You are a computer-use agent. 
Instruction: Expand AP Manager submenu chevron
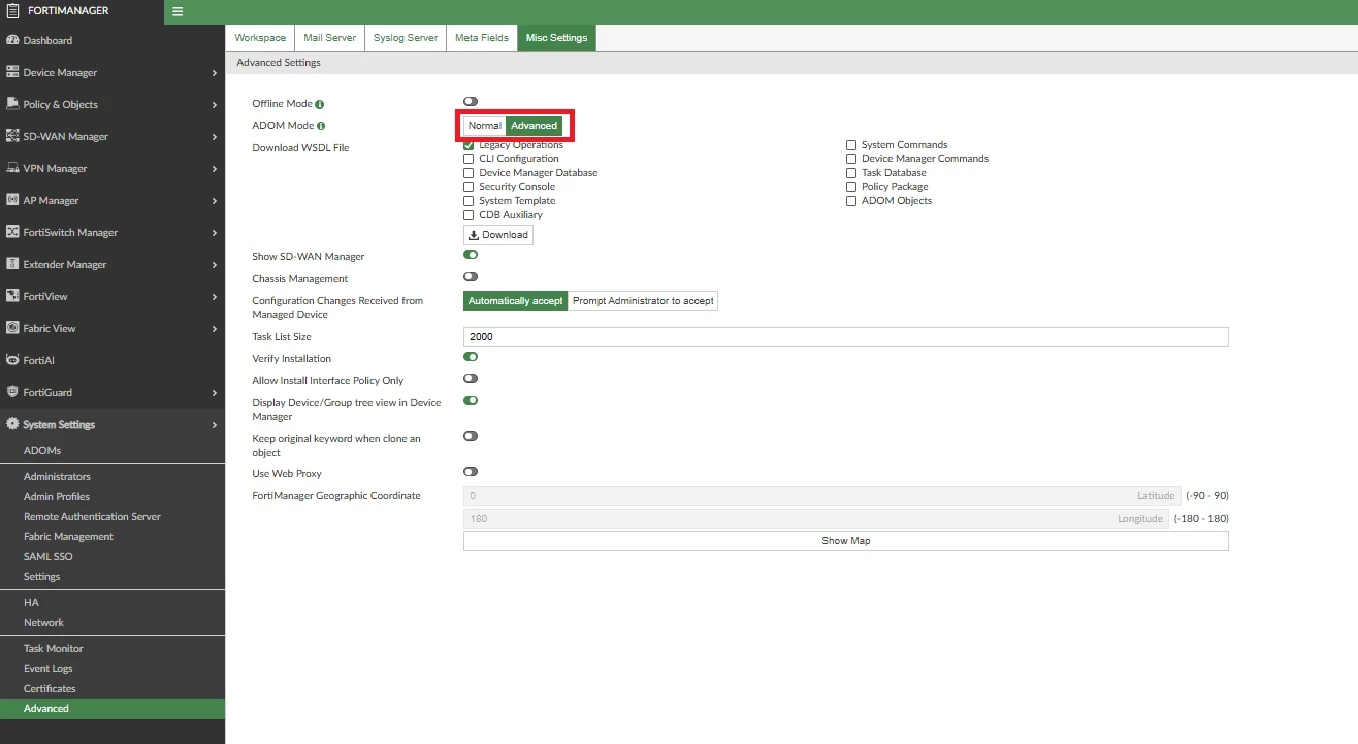[x=215, y=201]
